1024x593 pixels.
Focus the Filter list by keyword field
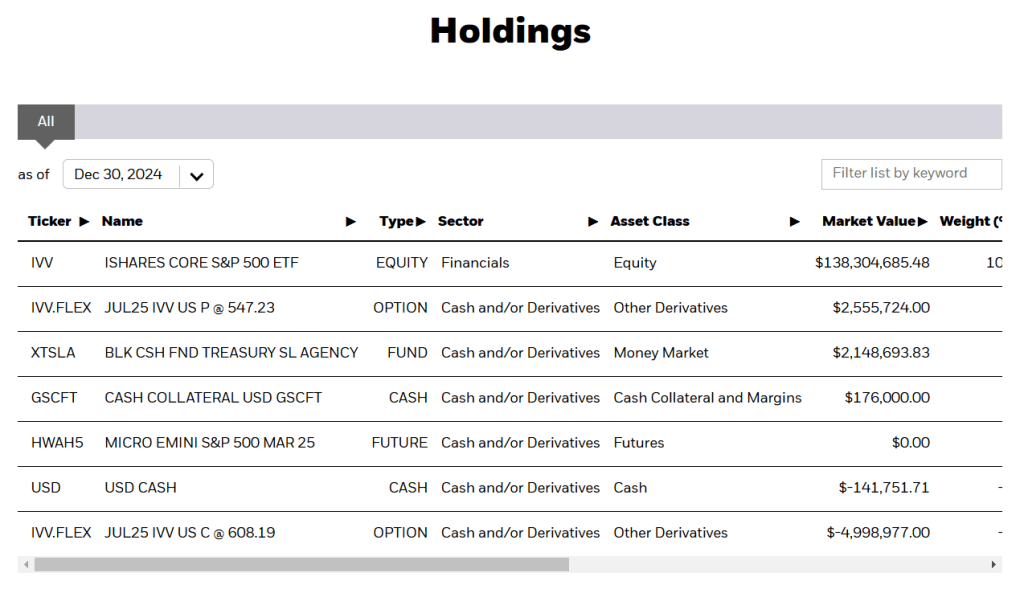910,174
